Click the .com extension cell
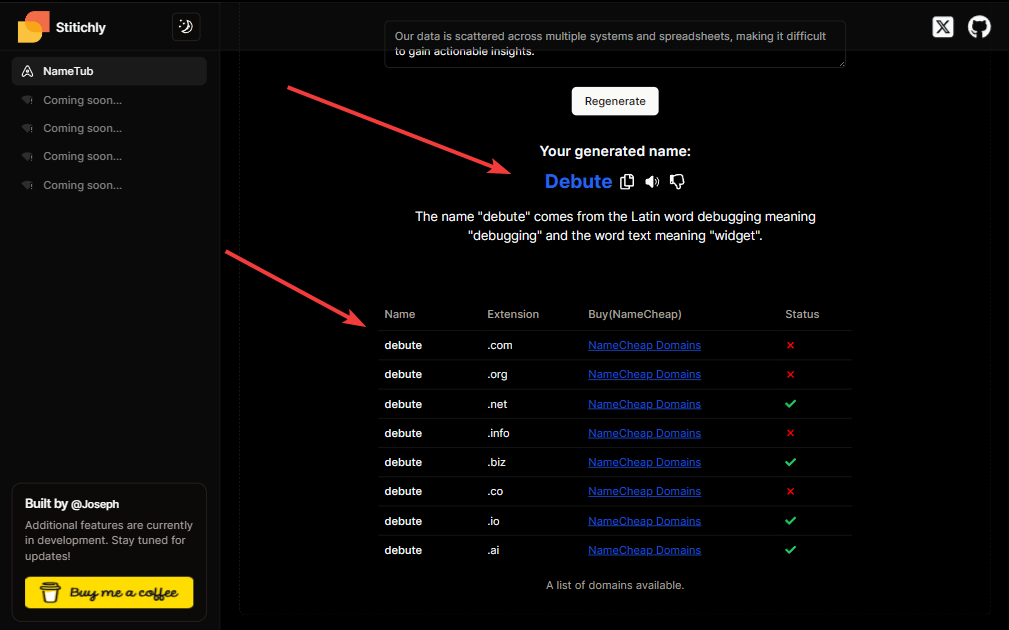The width and height of the screenshot is (1009, 630). click(x=500, y=346)
